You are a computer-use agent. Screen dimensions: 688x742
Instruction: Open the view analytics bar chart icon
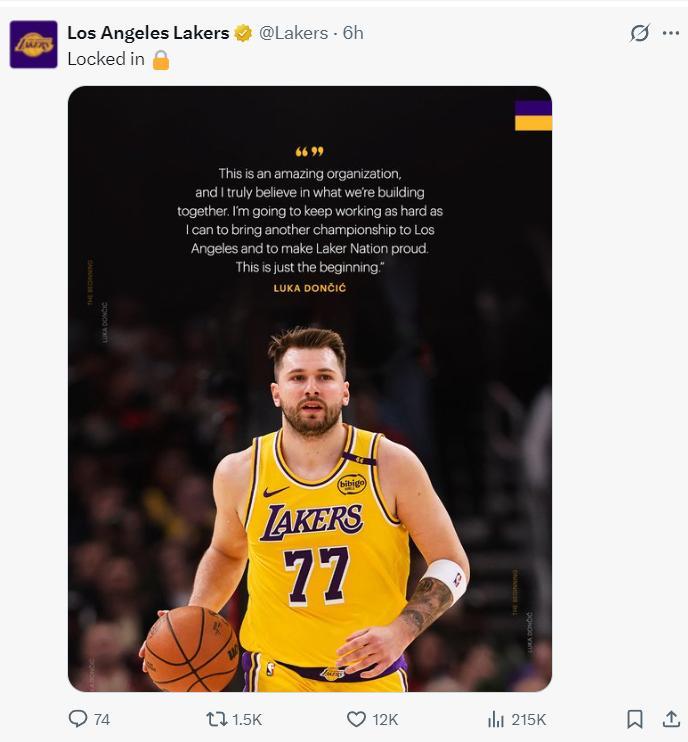(x=495, y=719)
